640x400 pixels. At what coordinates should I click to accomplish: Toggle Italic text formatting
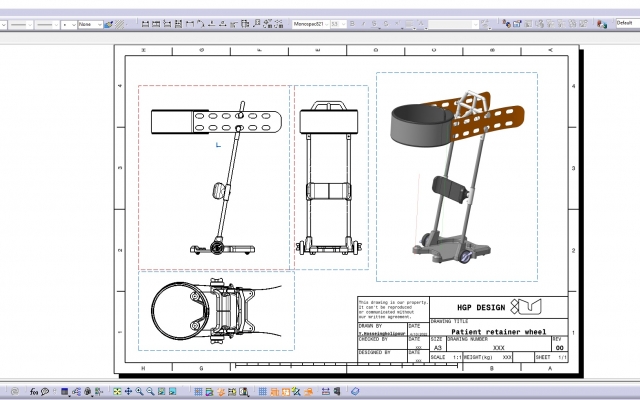point(363,24)
